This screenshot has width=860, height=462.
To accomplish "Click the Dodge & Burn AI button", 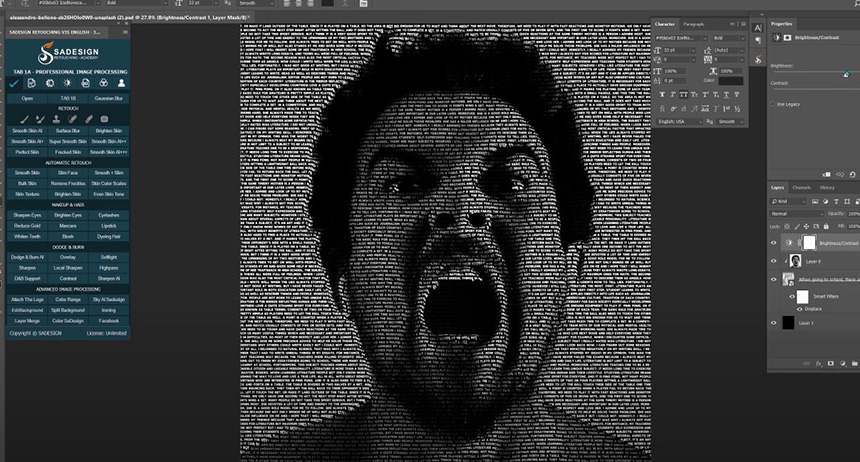I will click(x=27, y=257).
